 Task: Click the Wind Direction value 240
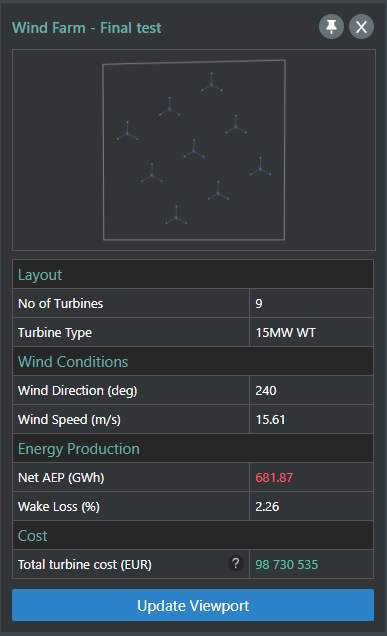[x=266, y=391]
